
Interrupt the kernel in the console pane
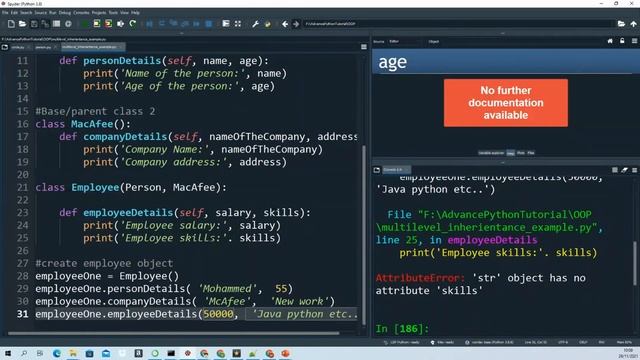tap(615, 170)
